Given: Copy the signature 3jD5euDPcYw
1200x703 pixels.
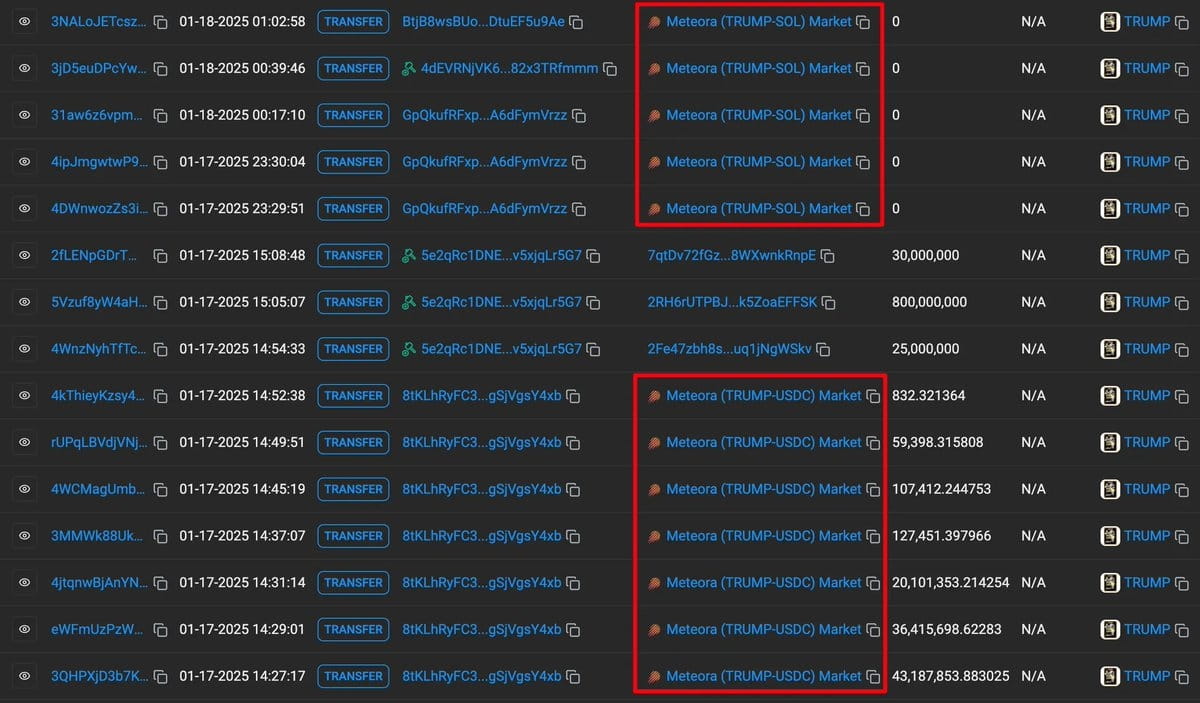Looking at the screenshot, I should pos(161,68).
